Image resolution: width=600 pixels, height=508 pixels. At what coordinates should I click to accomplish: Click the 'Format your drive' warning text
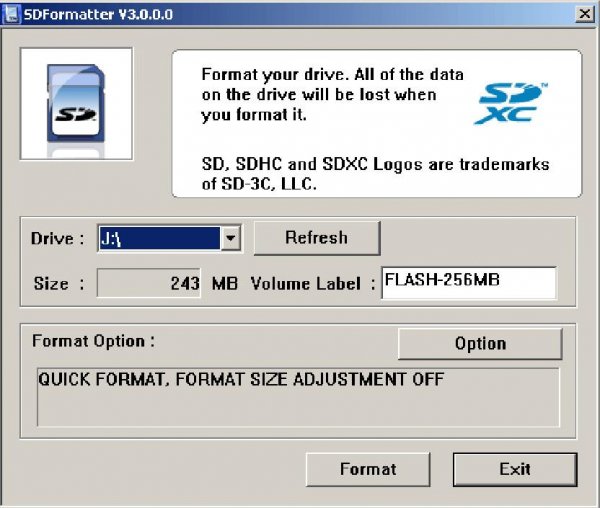[x=332, y=95]
